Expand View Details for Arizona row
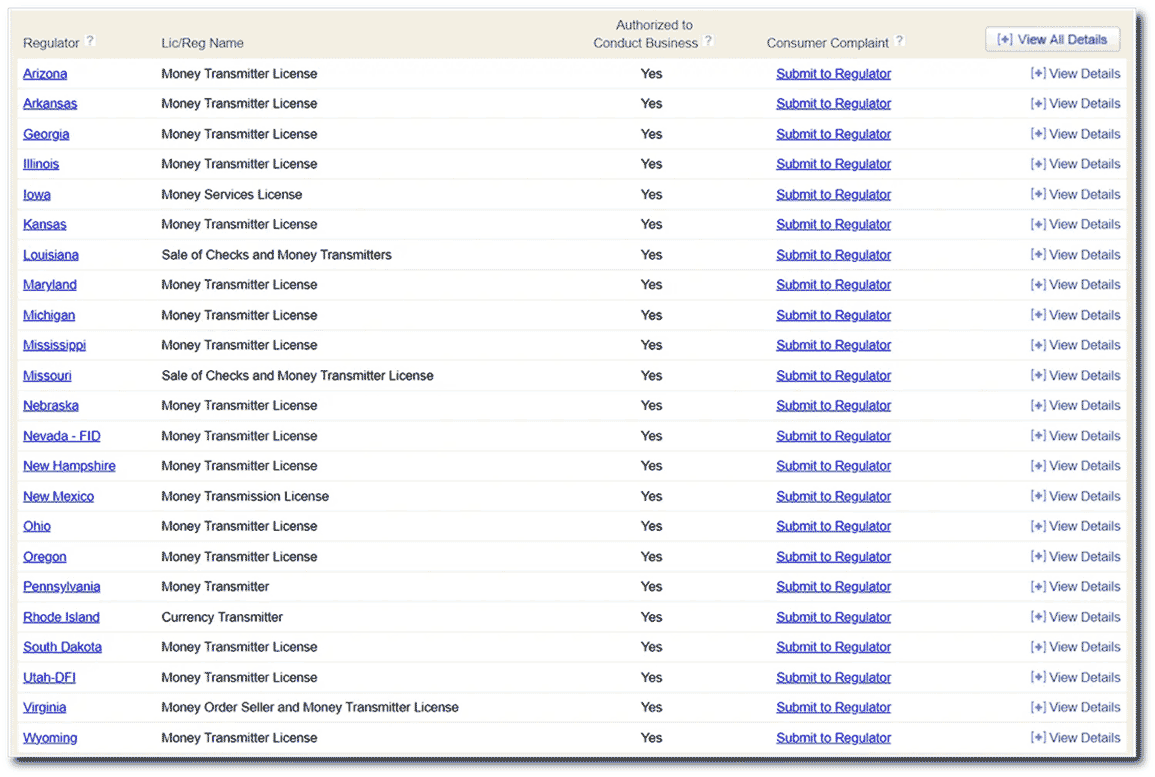1155x777 pixels. [1075, 74]
